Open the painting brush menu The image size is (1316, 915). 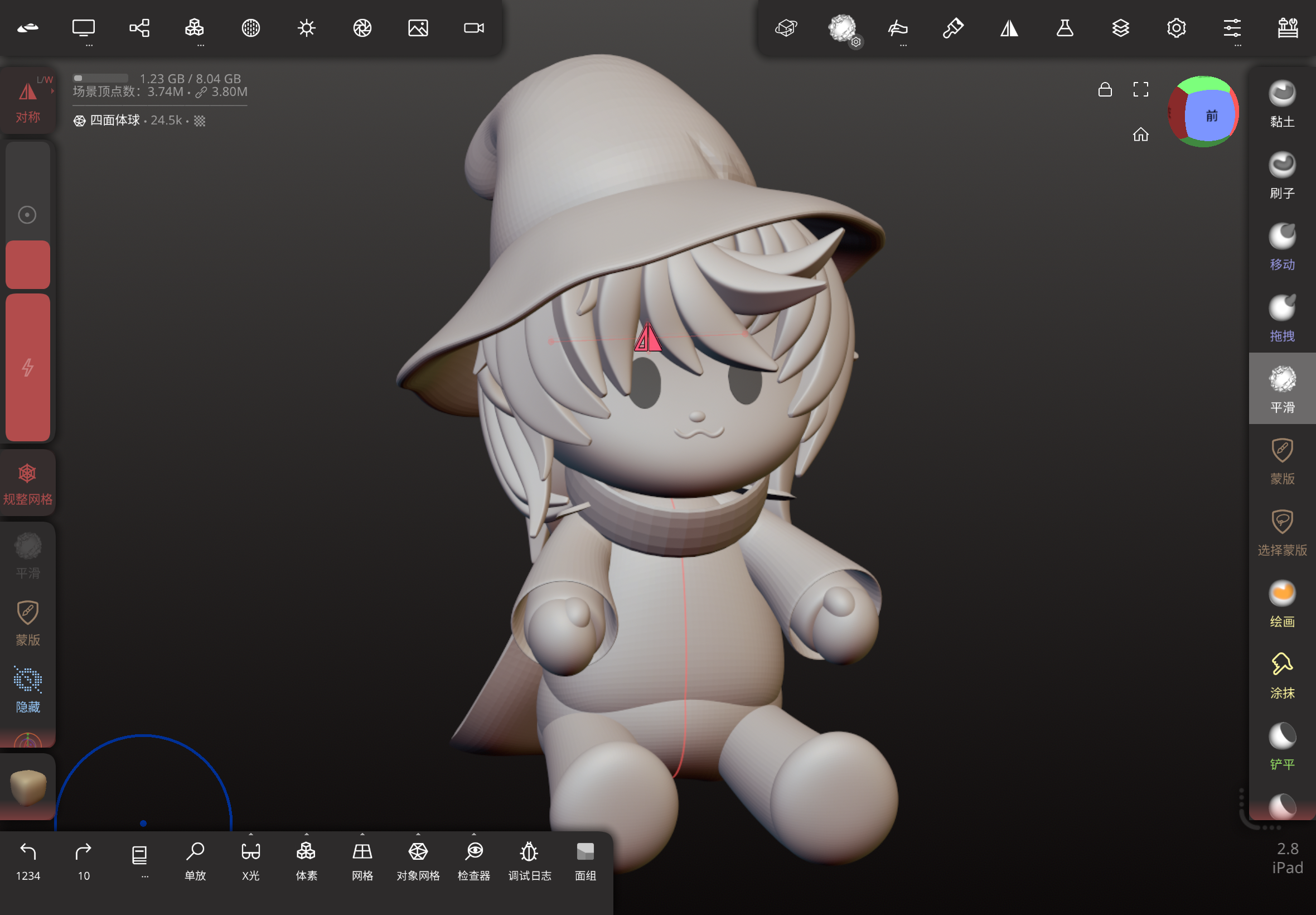(x=954, y=27)
